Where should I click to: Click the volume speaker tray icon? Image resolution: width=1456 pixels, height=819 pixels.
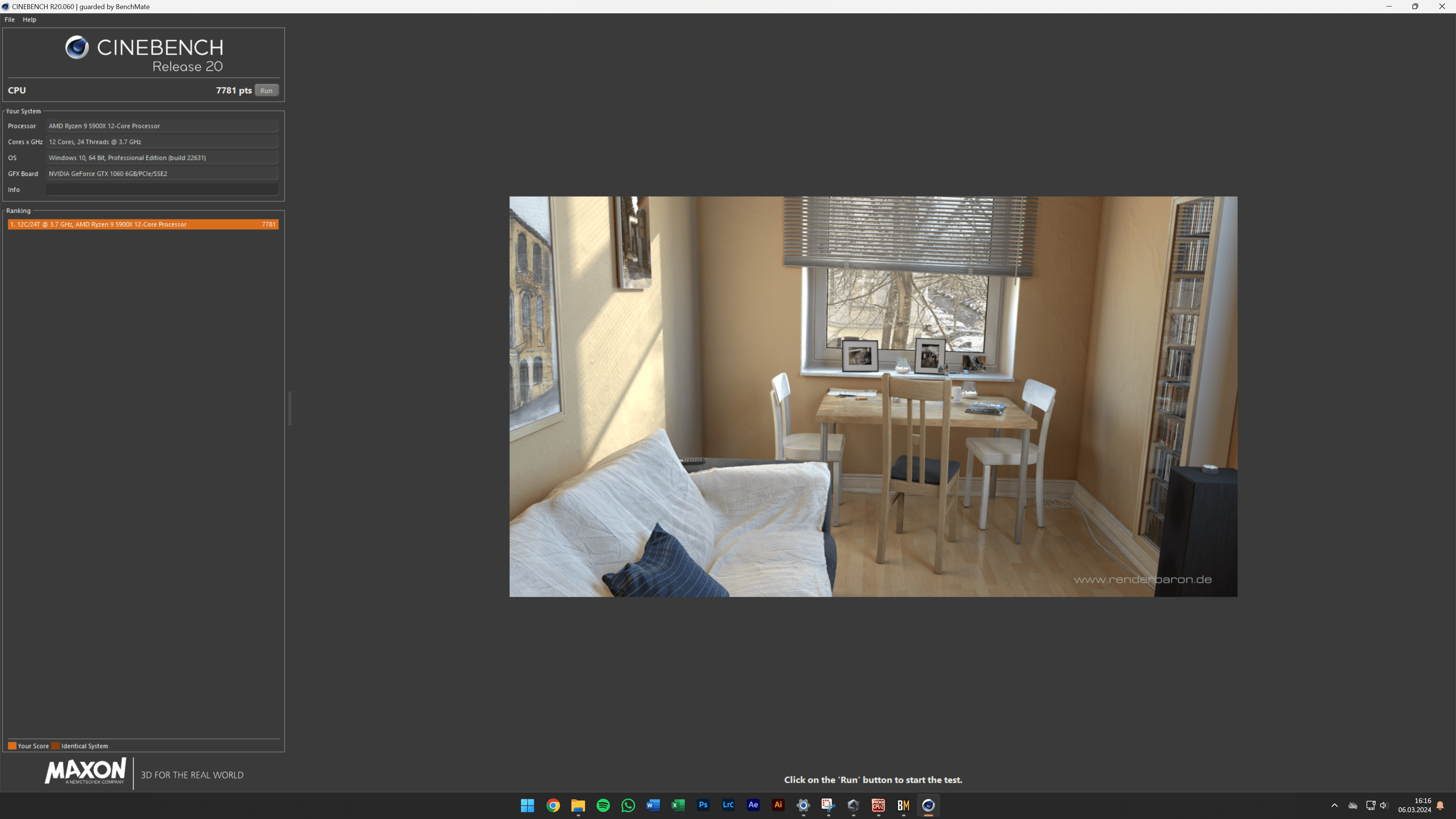(x=1384, y=805)
